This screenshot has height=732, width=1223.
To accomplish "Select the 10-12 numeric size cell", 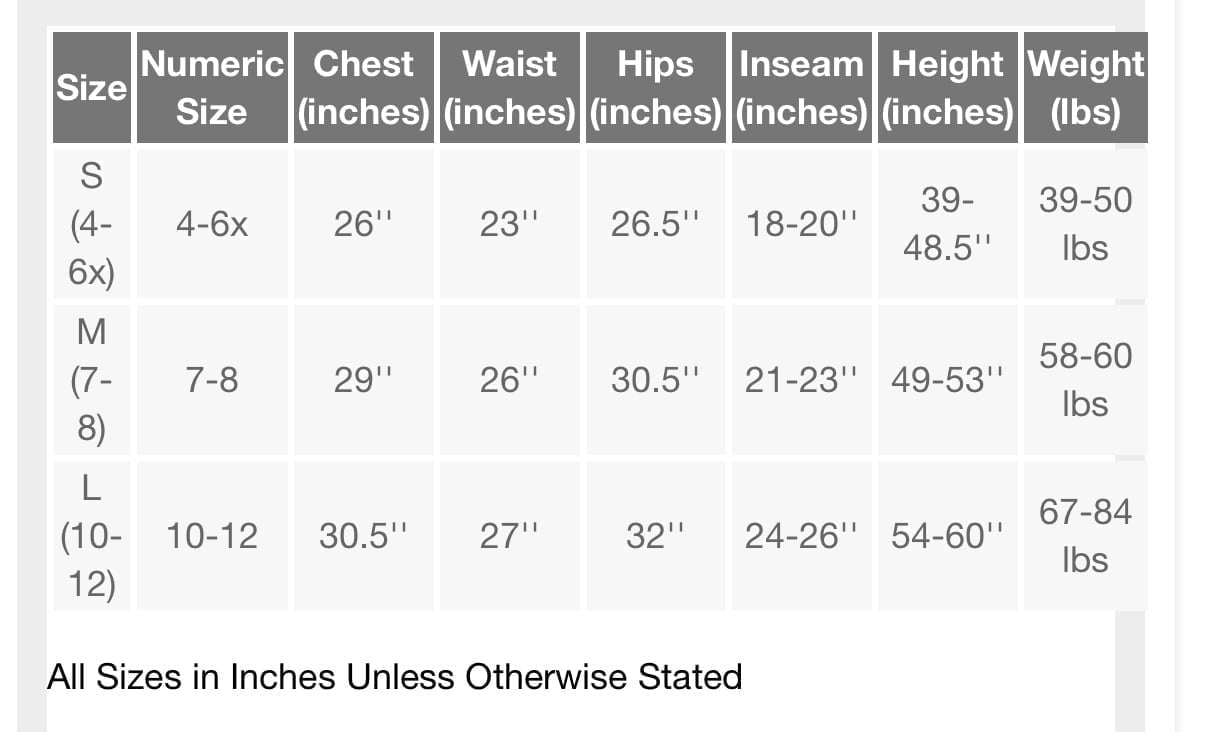I will (x=212, y=535).
